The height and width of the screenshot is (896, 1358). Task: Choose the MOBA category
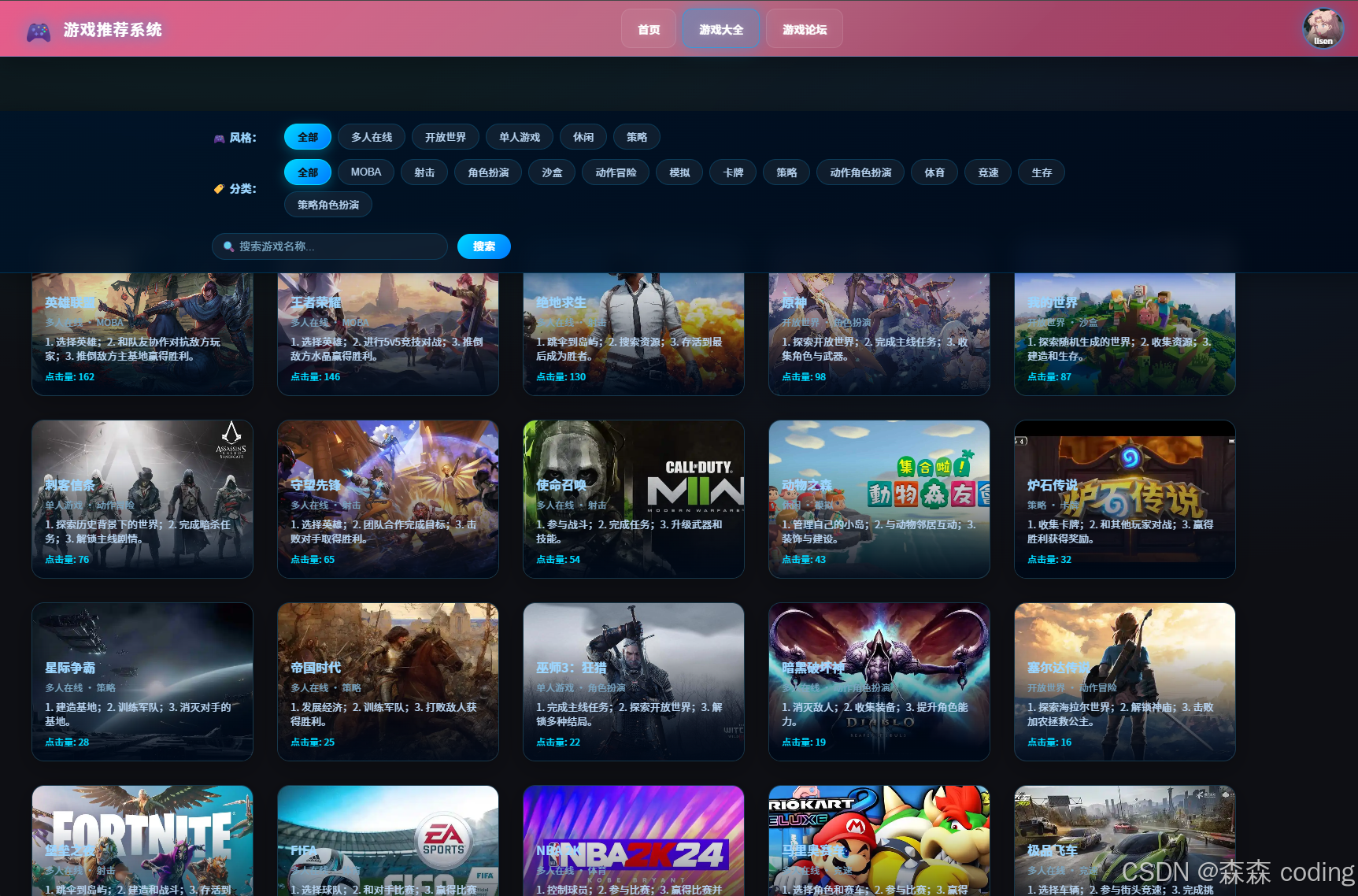click(366, 172)
